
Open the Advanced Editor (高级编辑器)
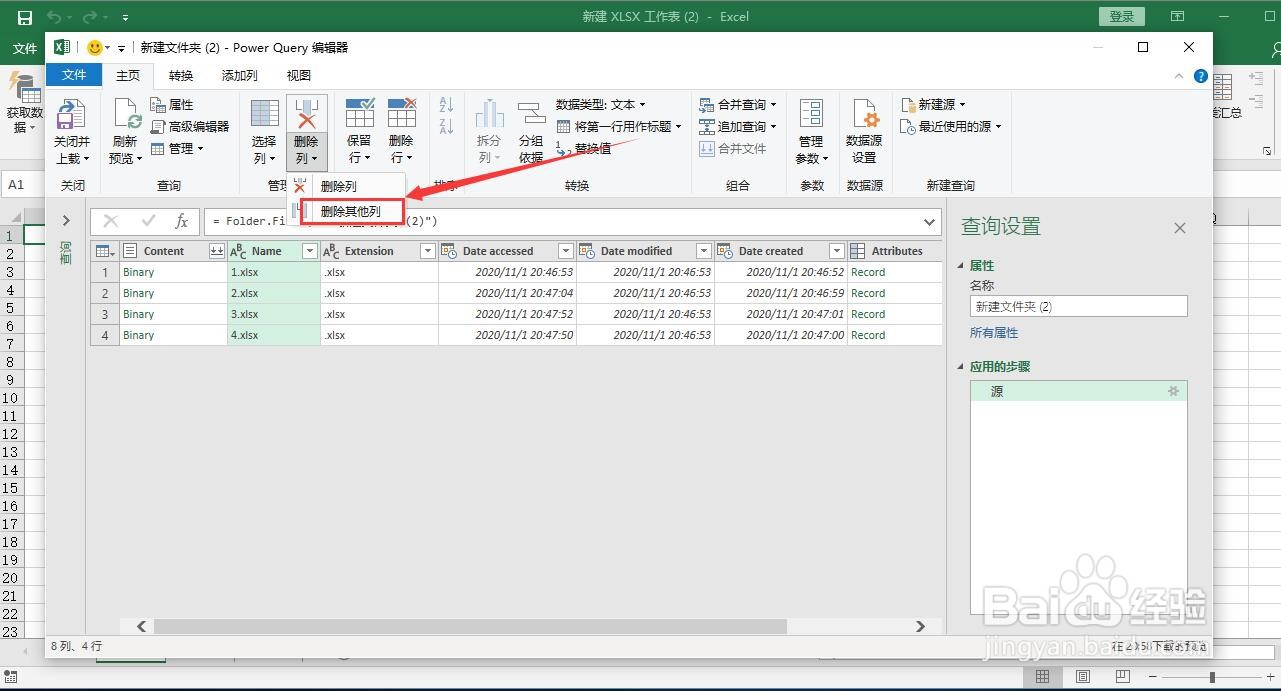point(190,126)
